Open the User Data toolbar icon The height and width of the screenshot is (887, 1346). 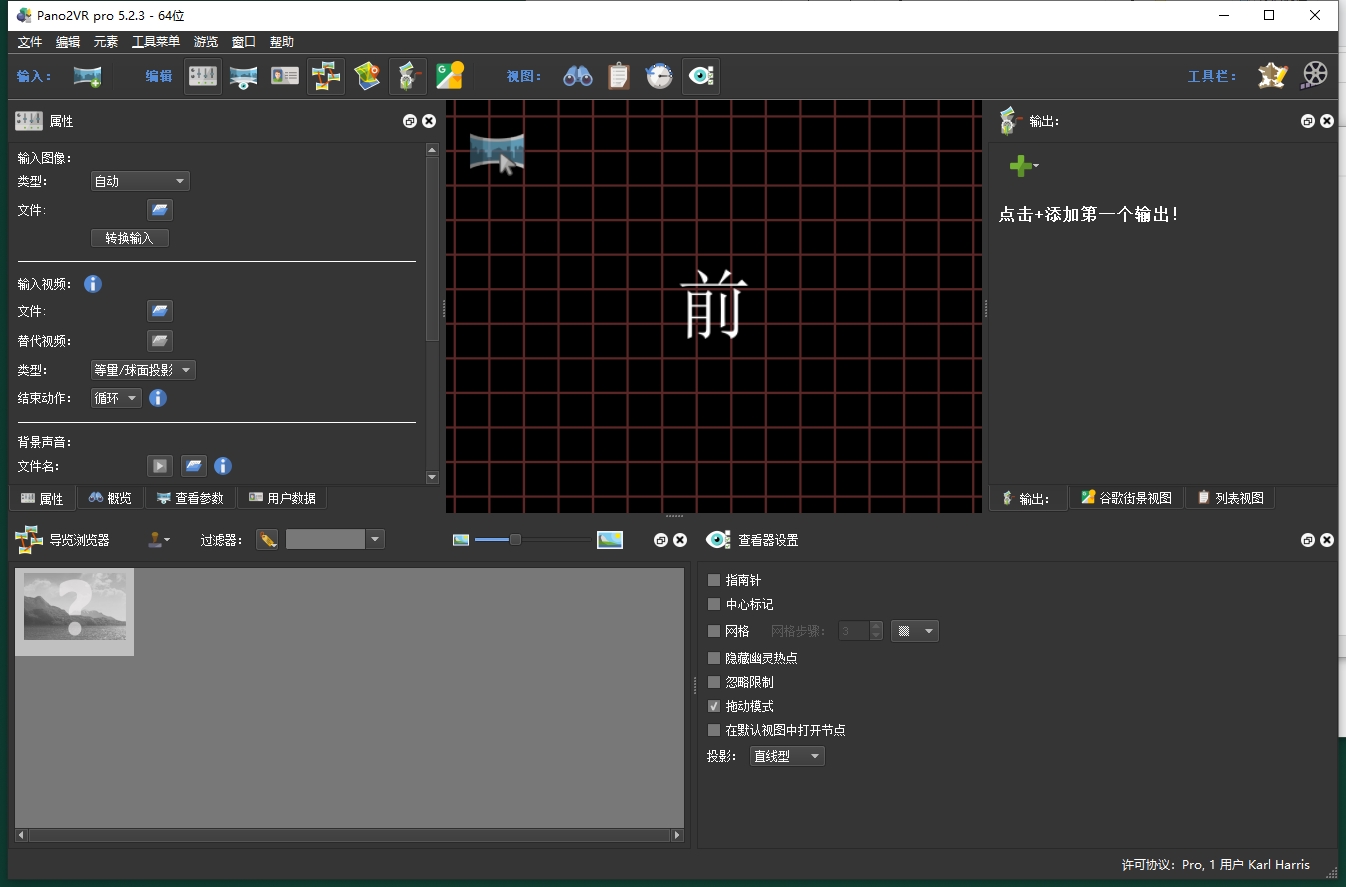coord(285,76)
